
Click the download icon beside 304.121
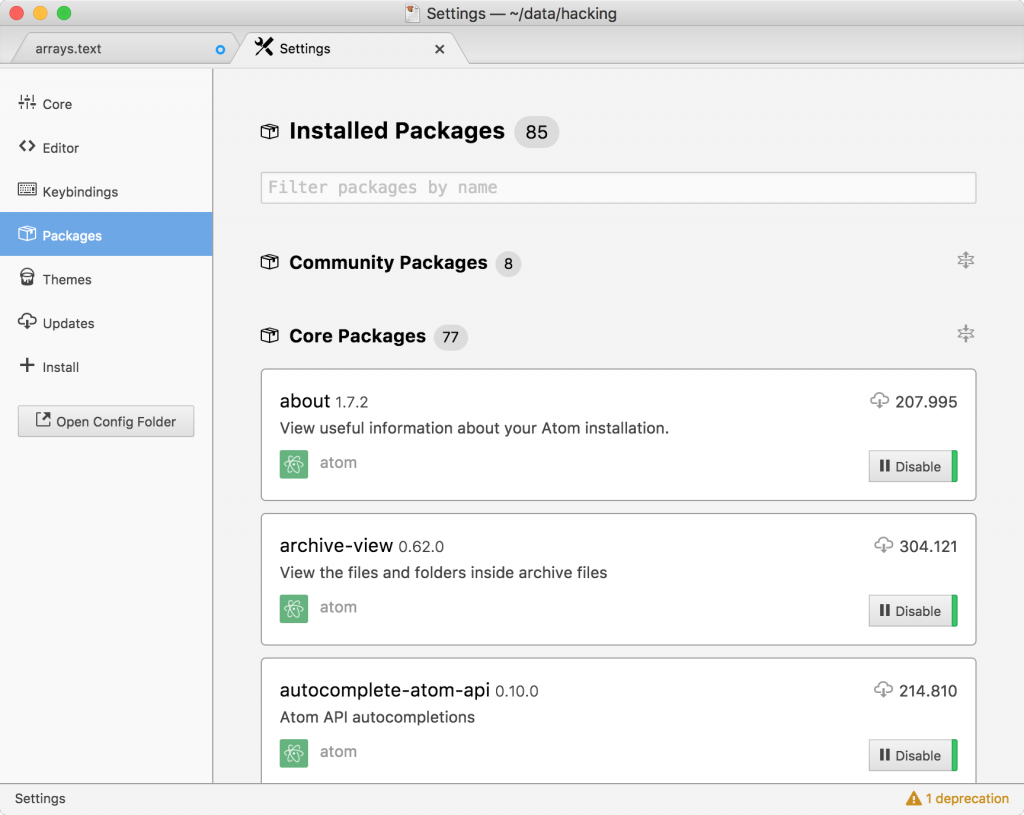coord(883,545)
